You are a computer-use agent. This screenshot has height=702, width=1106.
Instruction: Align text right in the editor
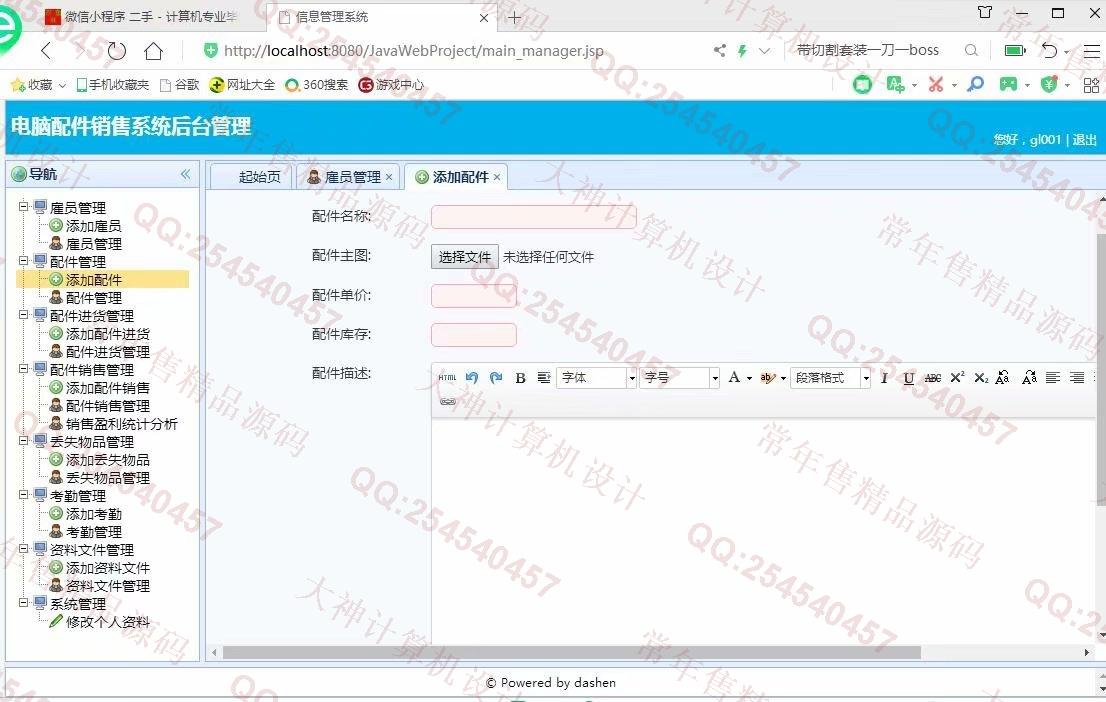coord(1076,377)
